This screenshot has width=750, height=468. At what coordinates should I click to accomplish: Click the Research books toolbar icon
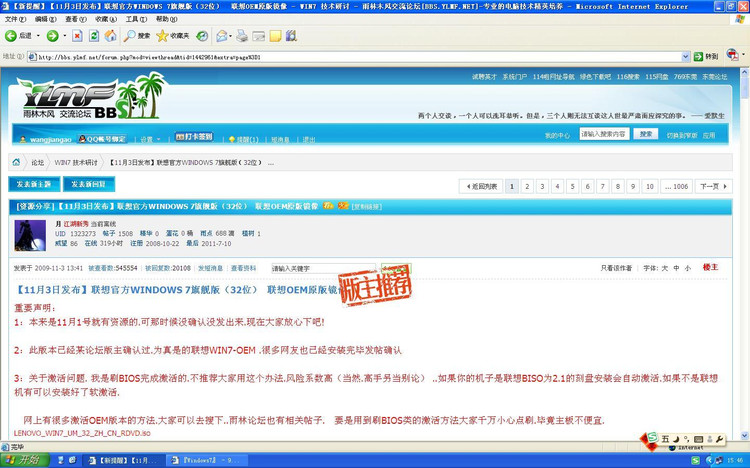pos(291,36)
